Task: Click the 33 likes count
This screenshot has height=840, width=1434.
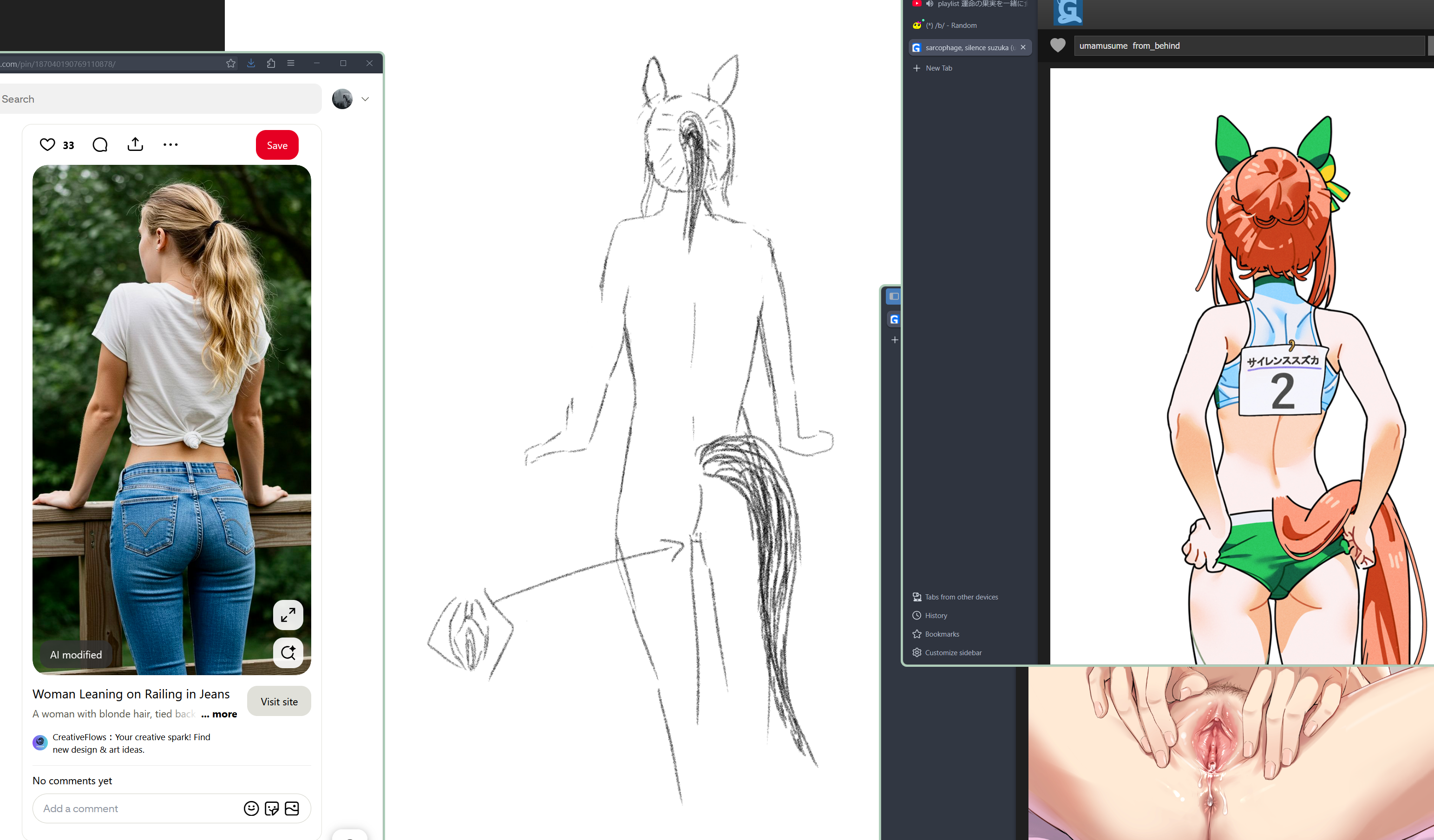Action: point(68,146)
